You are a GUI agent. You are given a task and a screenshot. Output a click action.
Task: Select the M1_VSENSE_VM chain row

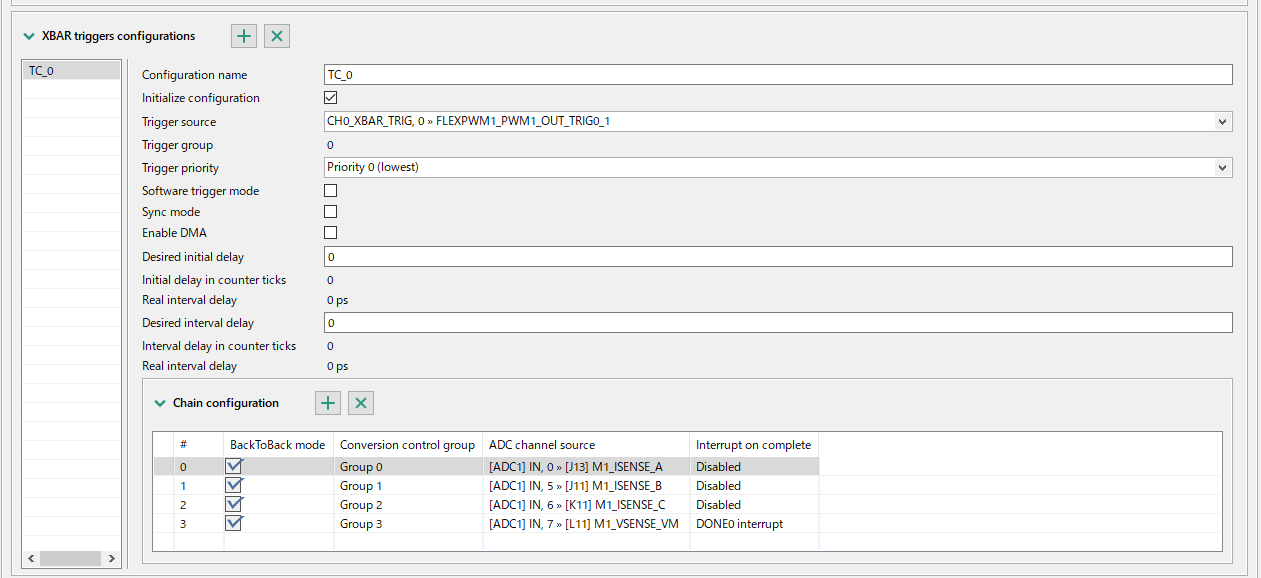(x=585, y=523)
